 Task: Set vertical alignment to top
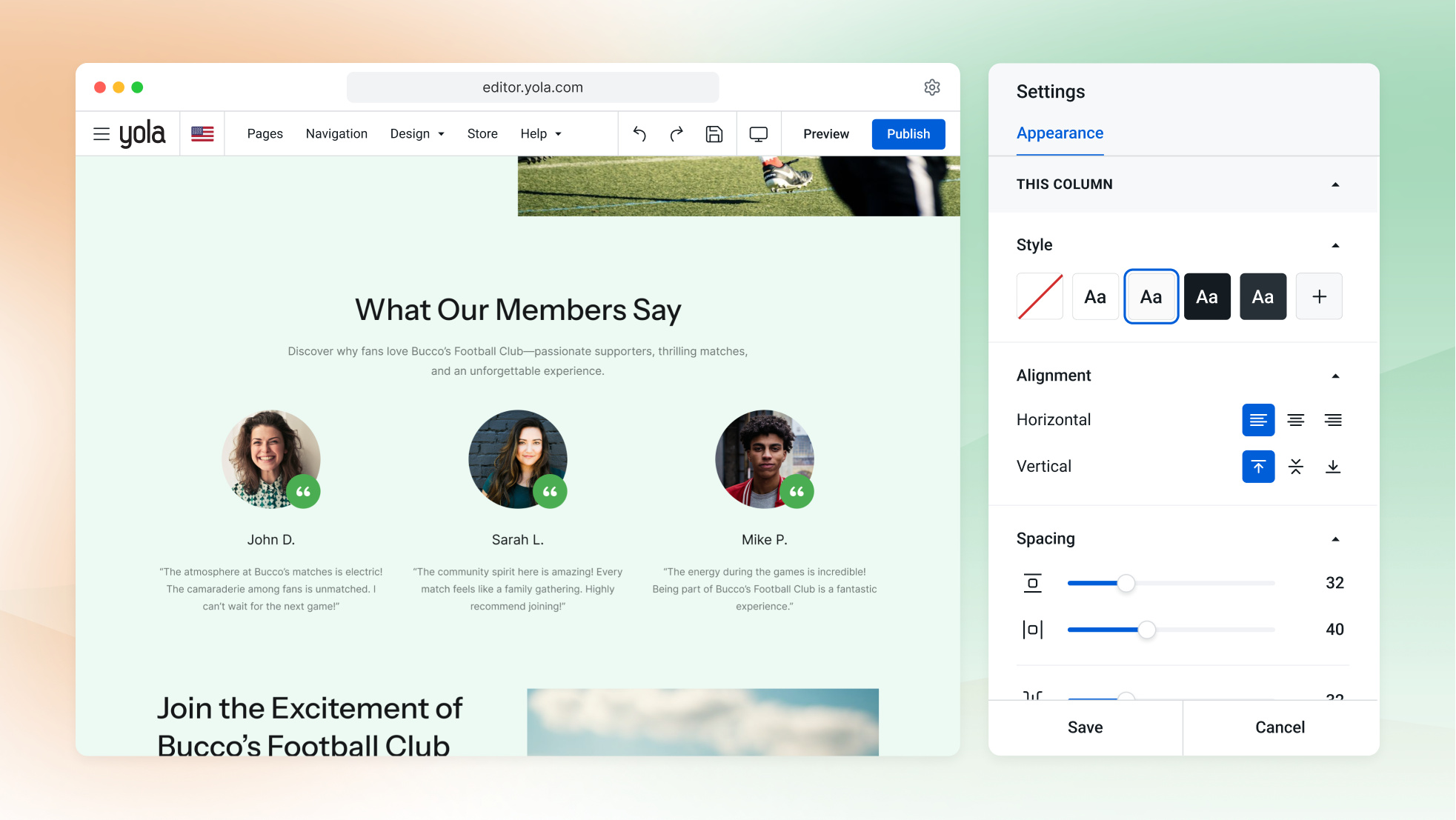pyautogui.click(x=1258, y=467)
